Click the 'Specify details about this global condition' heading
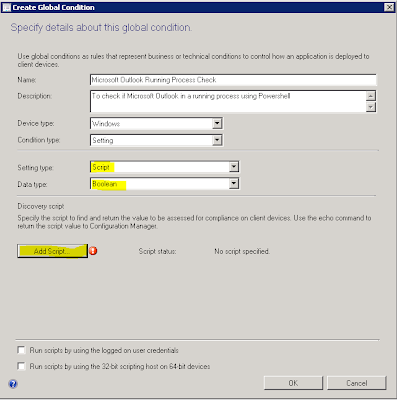Image resolution: width=397 pixels, height=400 pixels. coord(101,28)
